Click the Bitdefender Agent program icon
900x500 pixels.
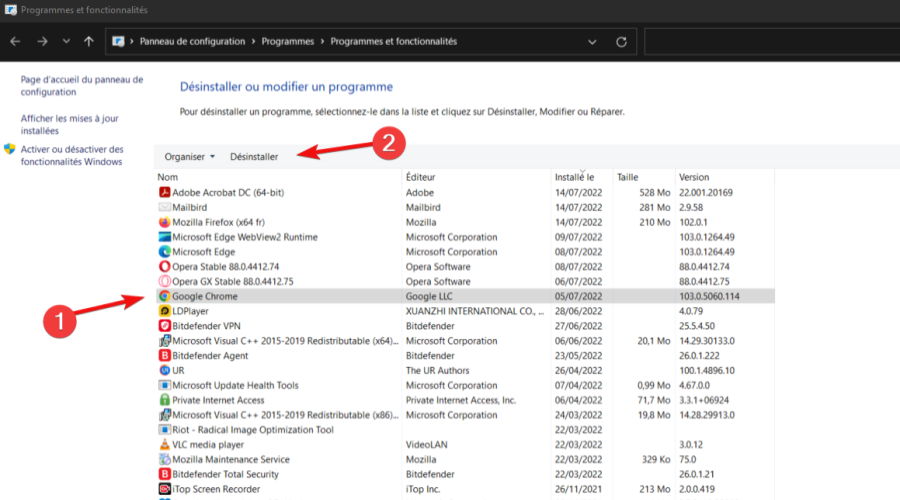coord(165,356)
